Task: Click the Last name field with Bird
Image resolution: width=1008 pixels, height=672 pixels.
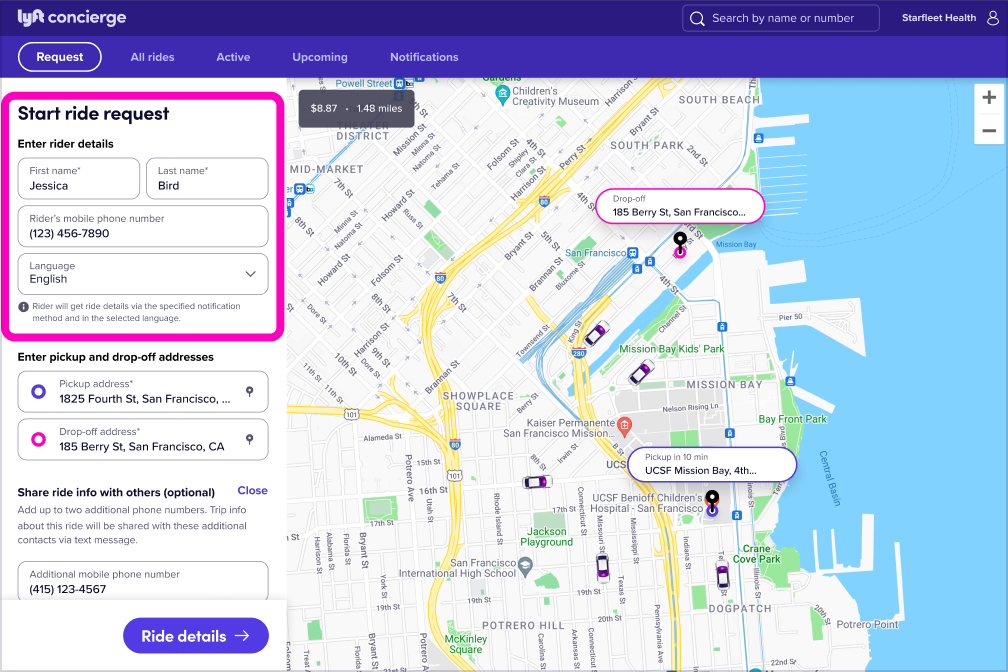Action: [207, 178]
